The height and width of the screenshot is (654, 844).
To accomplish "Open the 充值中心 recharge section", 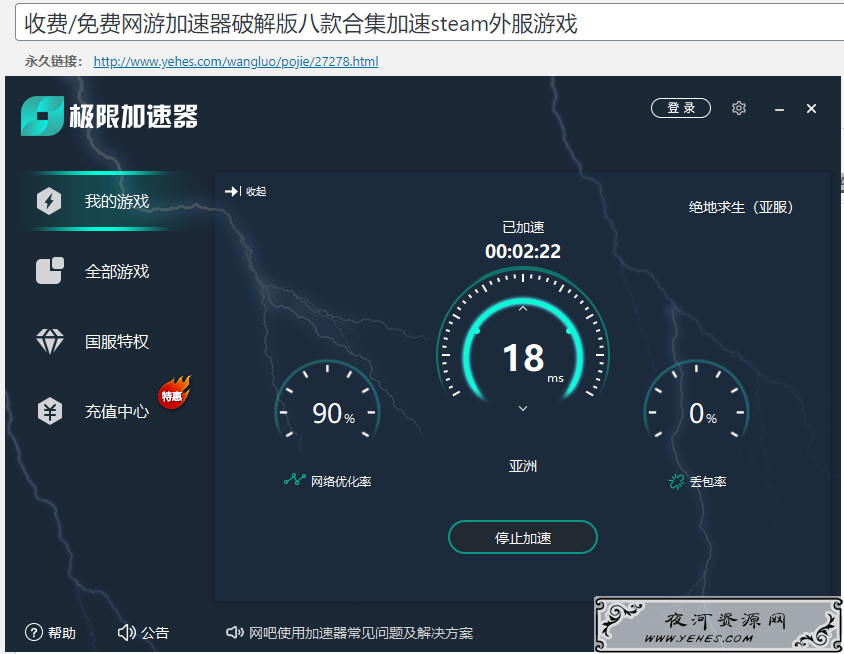I will point(117,411).
